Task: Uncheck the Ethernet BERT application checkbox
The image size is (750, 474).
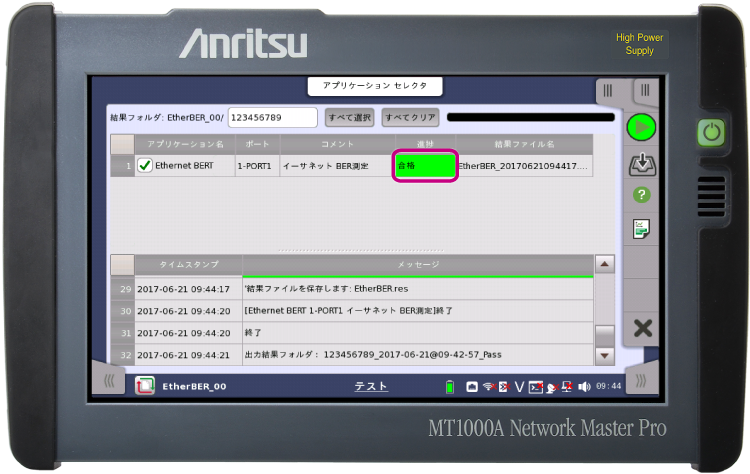Action: [x=144, y=165]
